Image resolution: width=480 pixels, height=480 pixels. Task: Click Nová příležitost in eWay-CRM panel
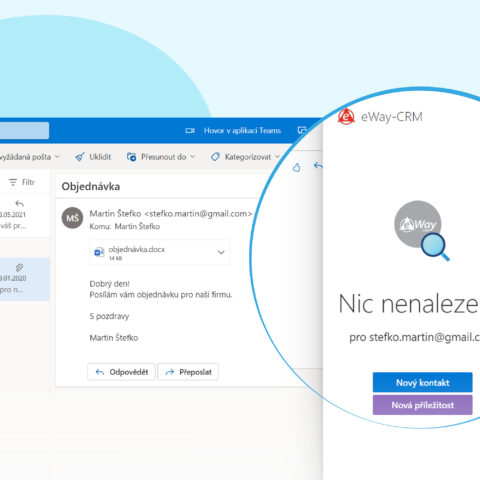[422, 405]
